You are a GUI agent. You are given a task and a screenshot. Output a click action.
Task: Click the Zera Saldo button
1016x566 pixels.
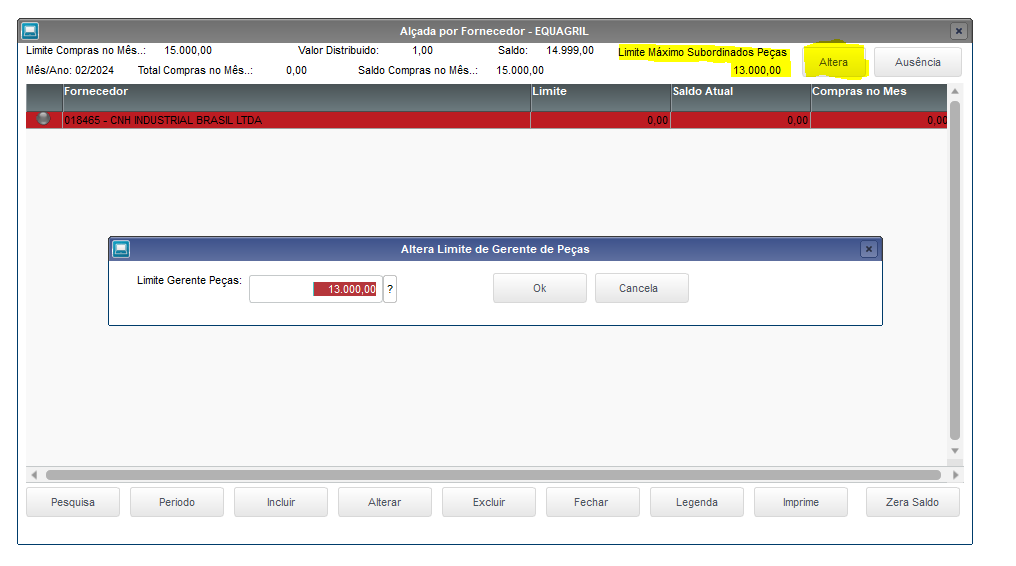912,502
